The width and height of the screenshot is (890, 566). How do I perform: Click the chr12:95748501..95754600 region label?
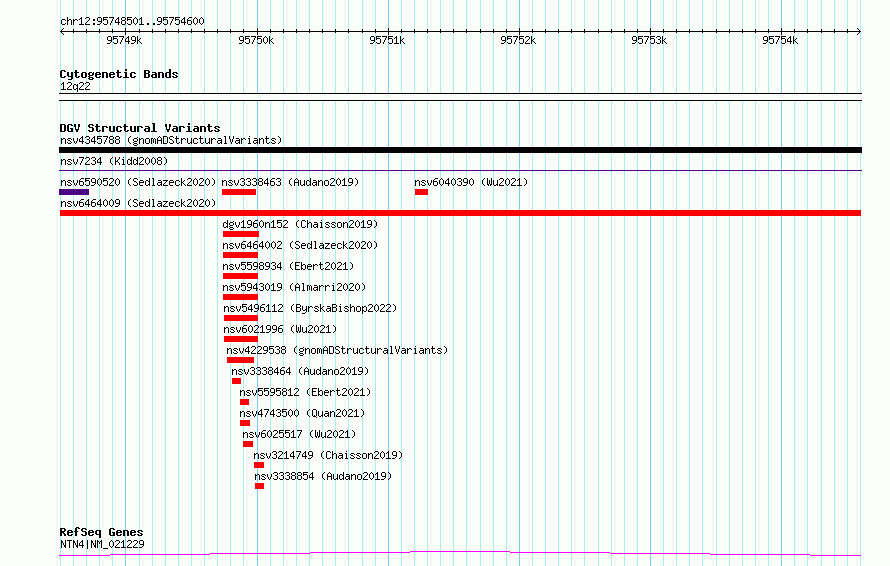click(x=132, y=22)
